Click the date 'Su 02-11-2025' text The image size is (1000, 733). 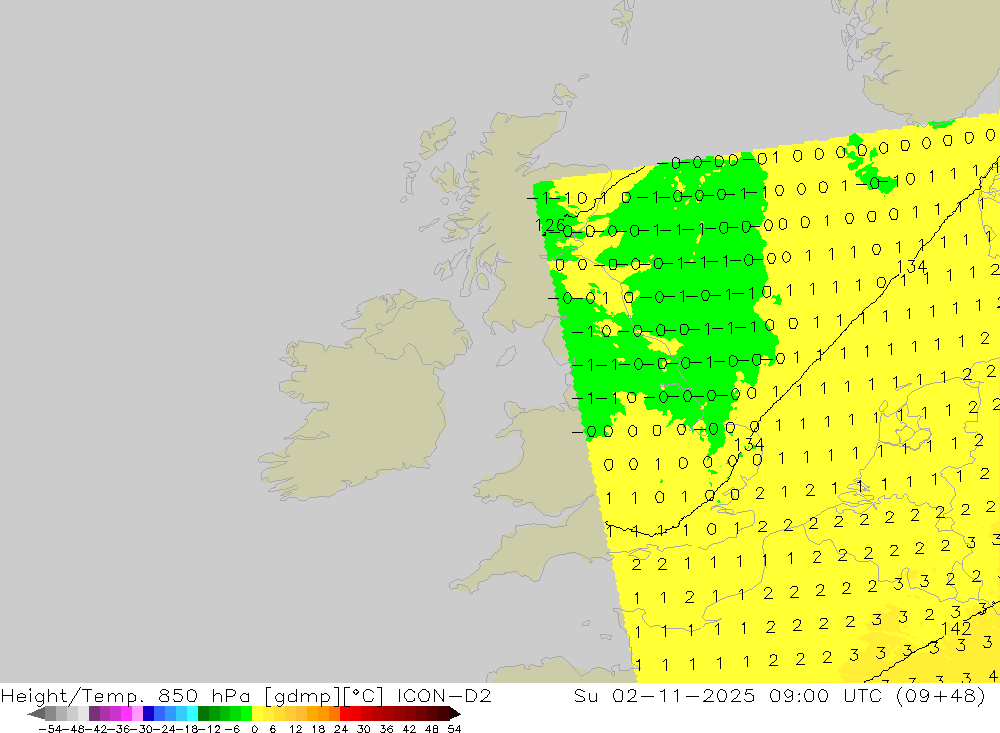coord(665,695)
